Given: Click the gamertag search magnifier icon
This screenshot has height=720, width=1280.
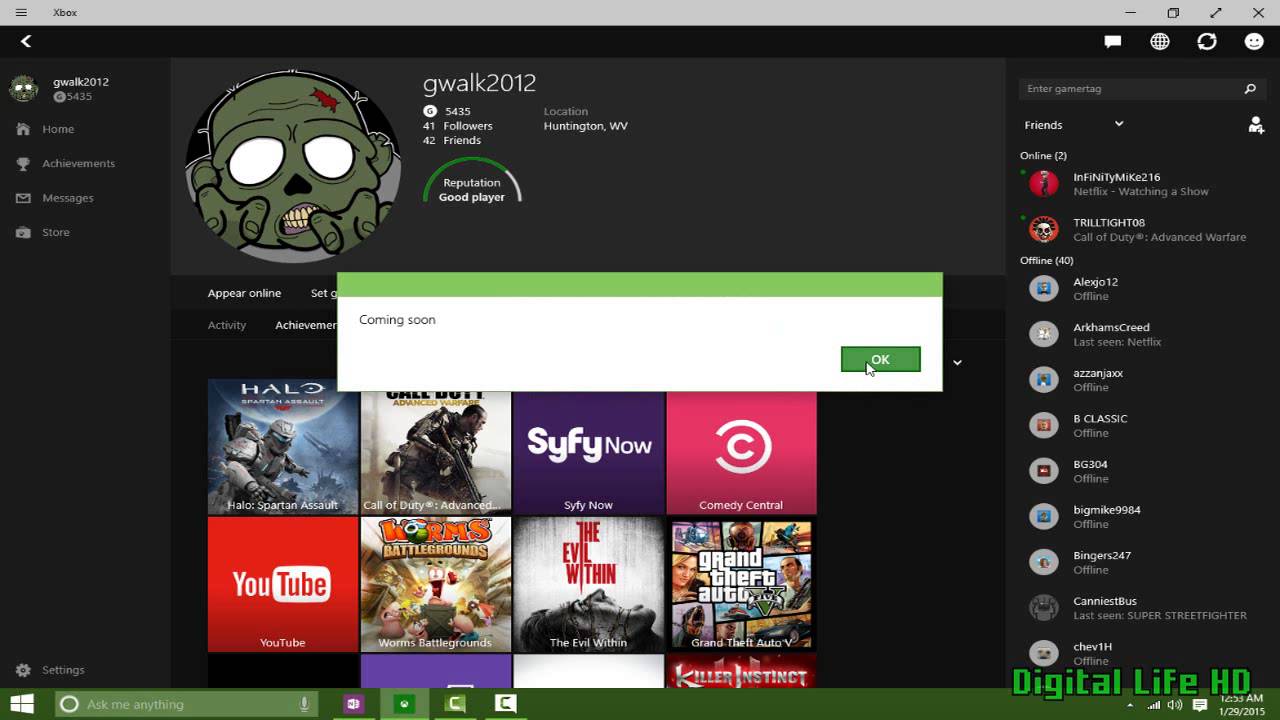Looking at the screenshot, I should 1250,89.
